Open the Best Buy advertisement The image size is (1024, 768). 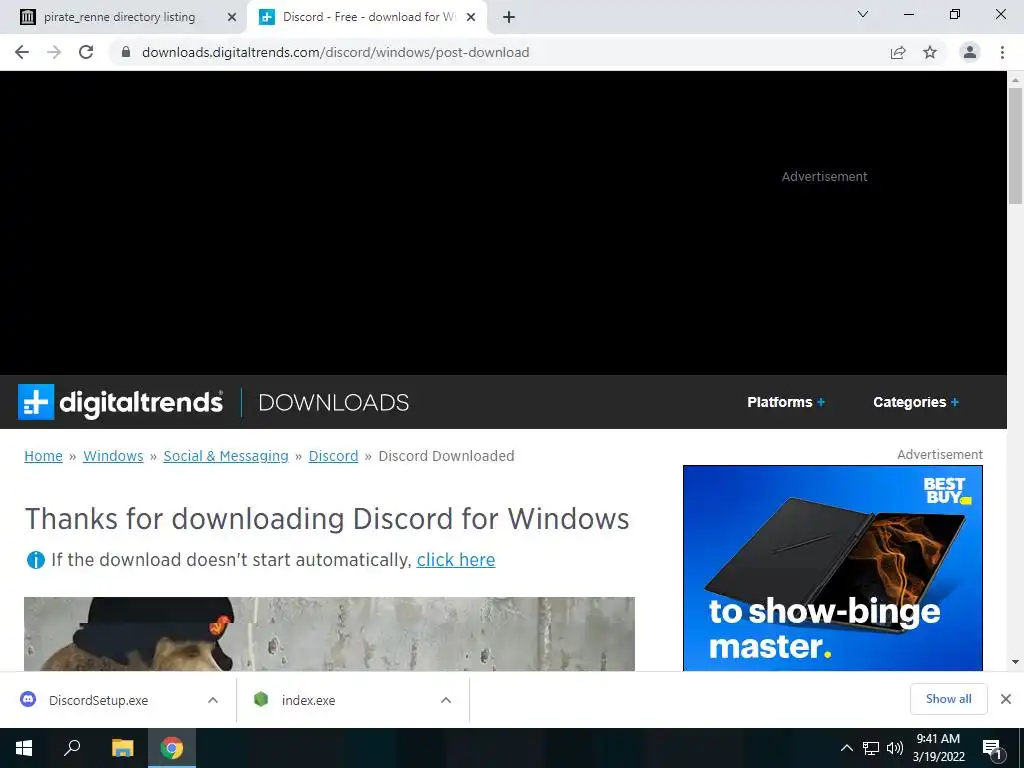pos(833,568)
